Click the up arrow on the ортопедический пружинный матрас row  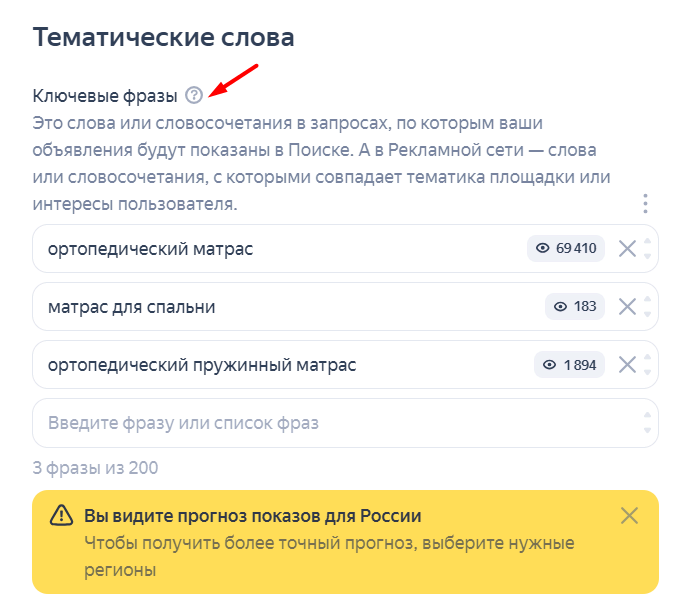(647, 357)
